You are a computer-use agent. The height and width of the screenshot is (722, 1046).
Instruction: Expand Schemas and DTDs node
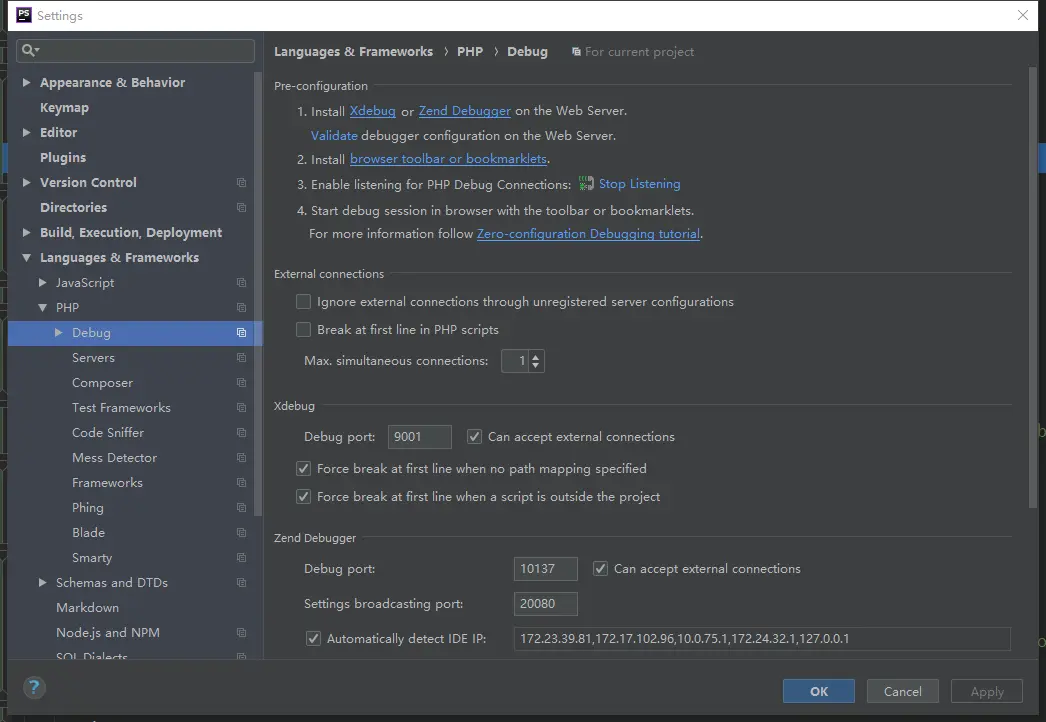pos(43,583)
